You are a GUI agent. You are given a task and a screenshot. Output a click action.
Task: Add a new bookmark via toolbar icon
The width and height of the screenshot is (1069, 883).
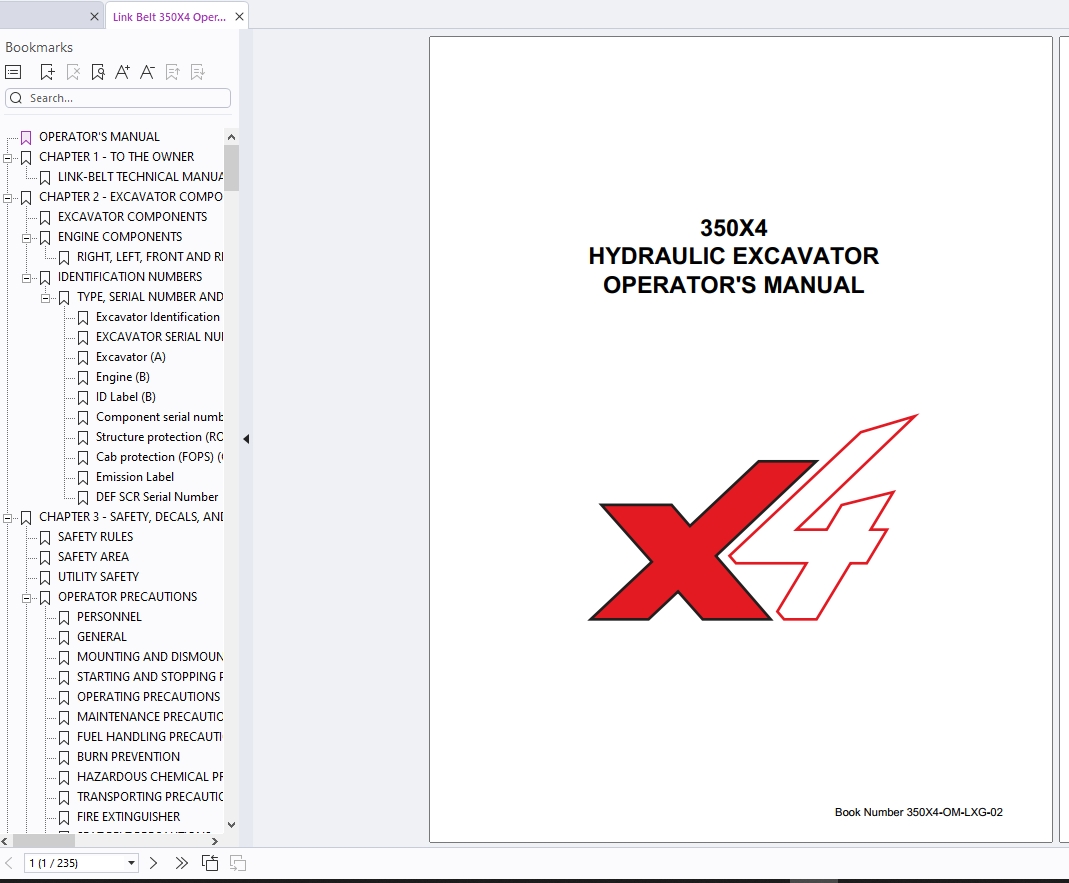pyautogui.click(x=47, y=72)
